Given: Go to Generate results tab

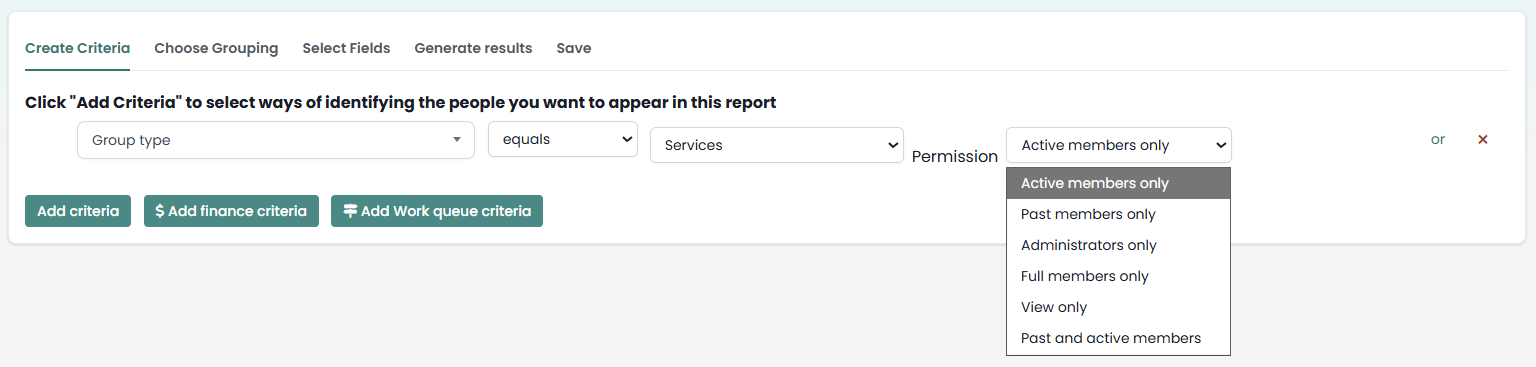Looking at the screenshot, I should coord(473,48).
